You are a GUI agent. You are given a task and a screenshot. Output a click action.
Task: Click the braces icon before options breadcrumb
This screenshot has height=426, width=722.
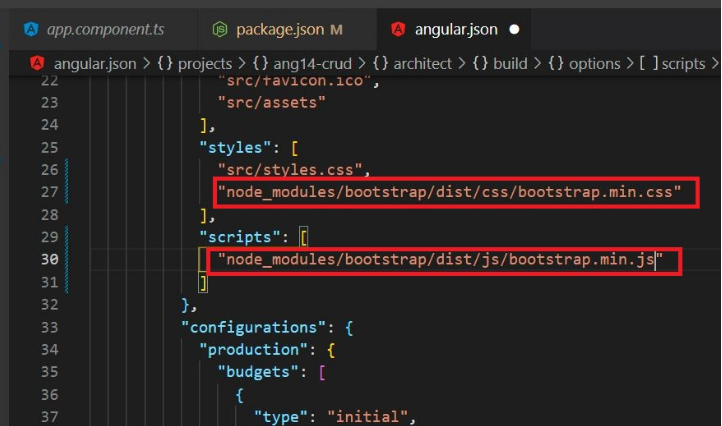556,63
